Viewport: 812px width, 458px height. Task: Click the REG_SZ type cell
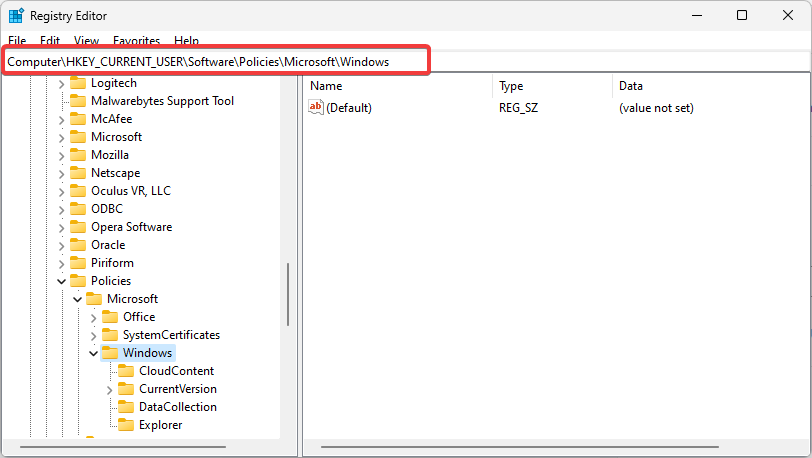pos(518,108)
